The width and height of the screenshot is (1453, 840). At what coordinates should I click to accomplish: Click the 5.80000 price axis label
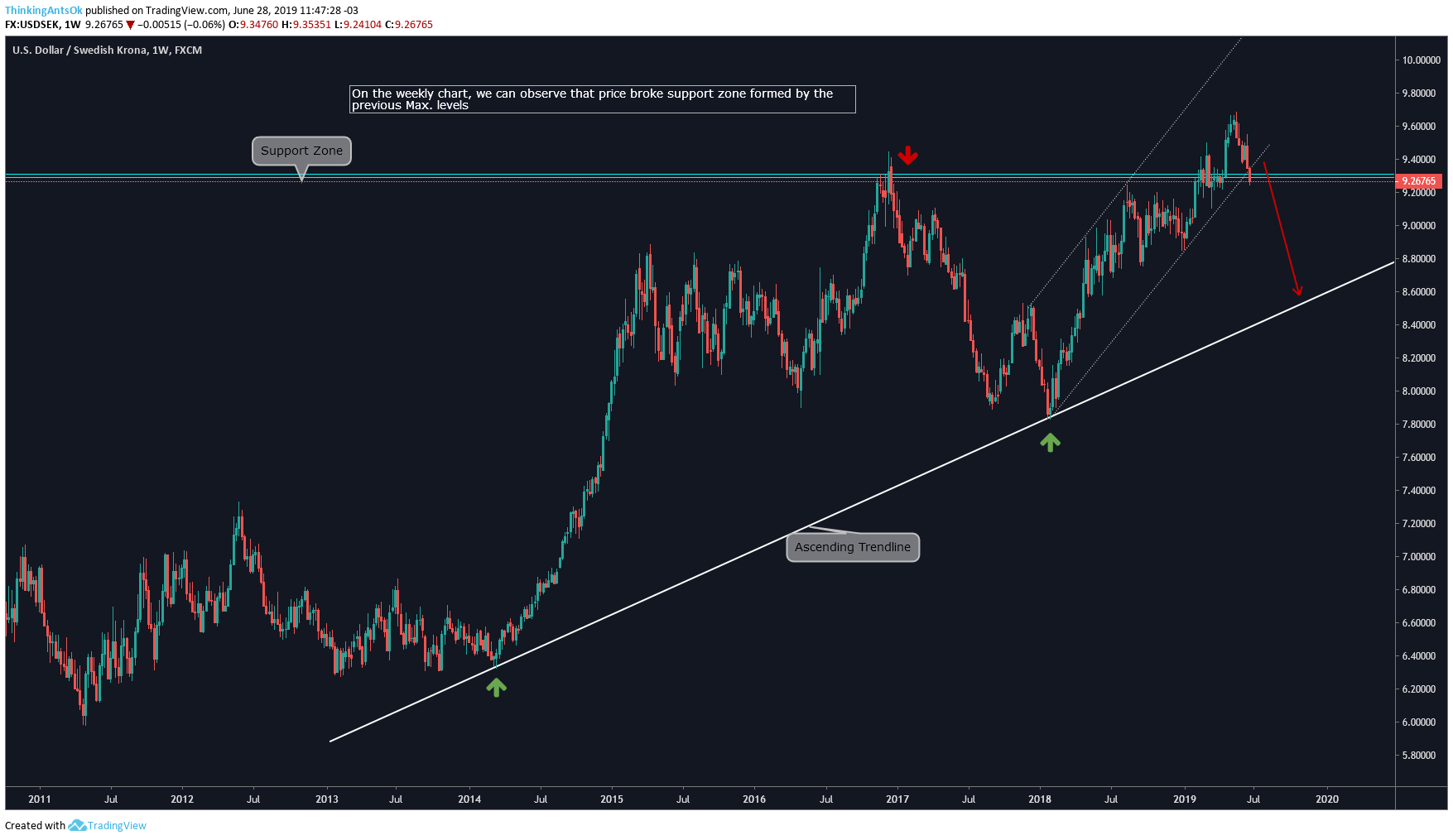pyautogui.click(x=1419, y=756)
